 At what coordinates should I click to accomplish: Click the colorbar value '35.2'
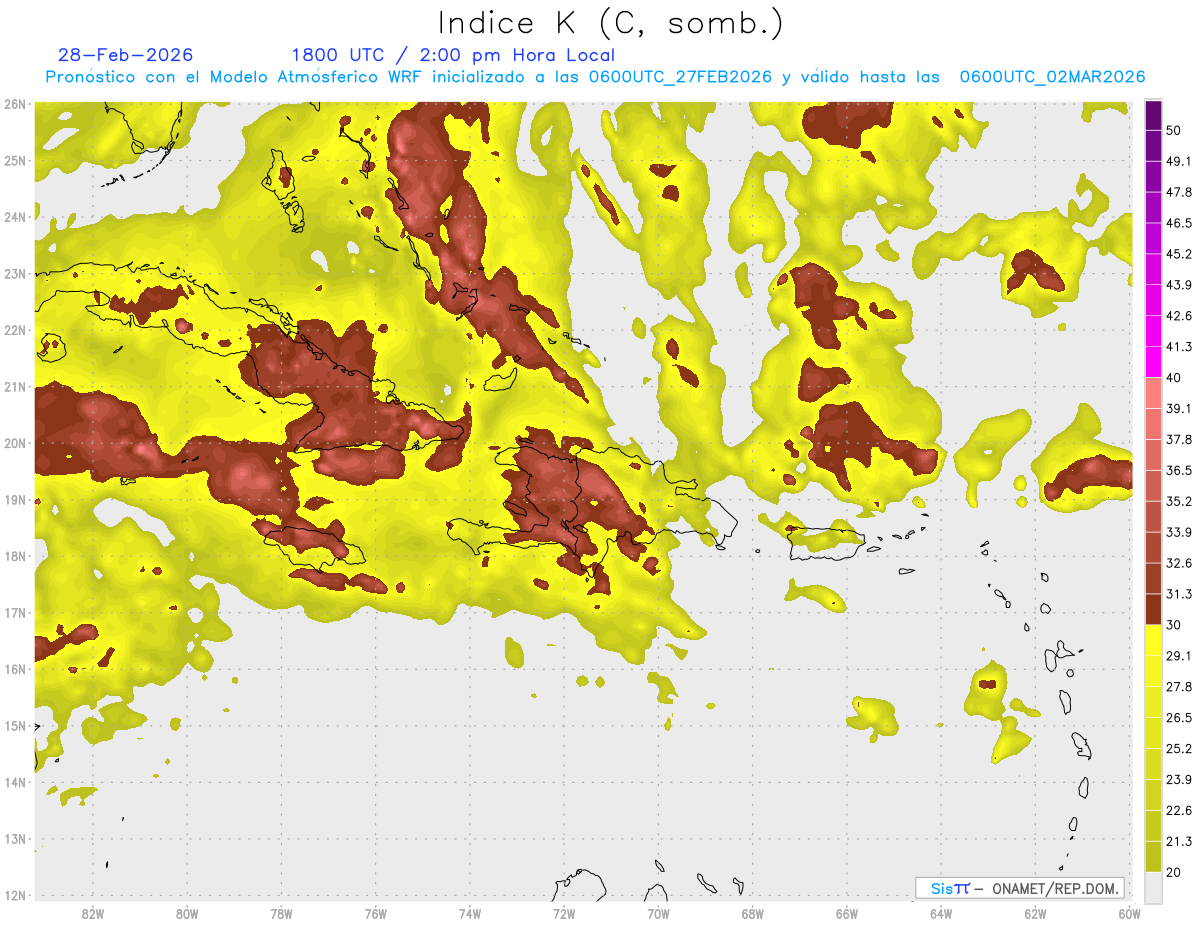click(1179, 502)
